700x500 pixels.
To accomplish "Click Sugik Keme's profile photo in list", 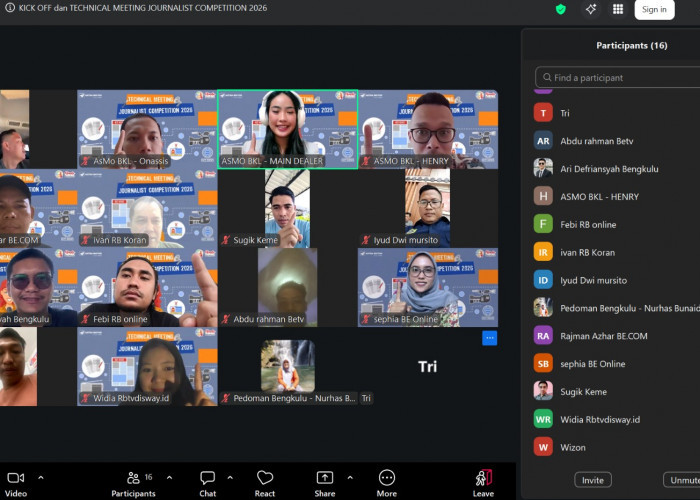I will (543, 392).
